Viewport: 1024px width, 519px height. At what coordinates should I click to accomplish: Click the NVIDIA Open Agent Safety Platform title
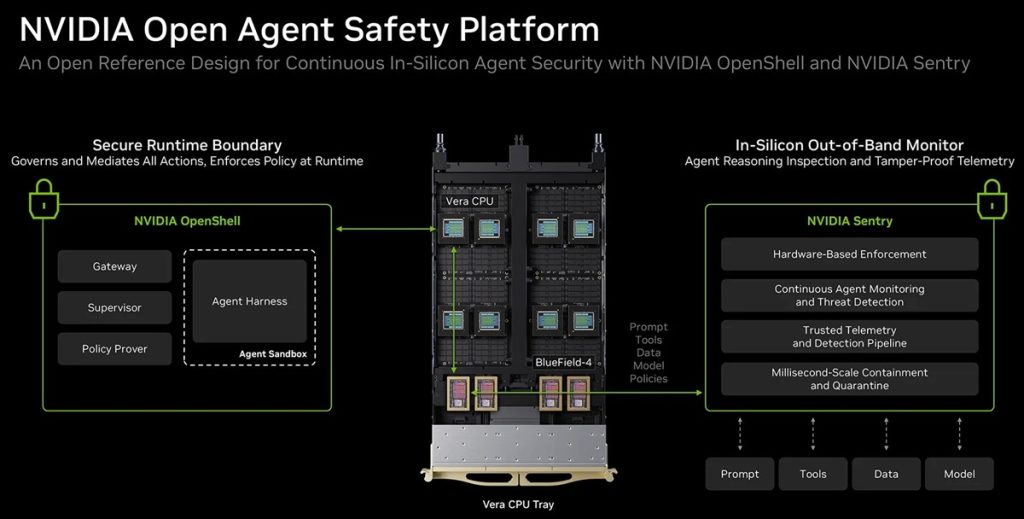pyautogui.click(x=309, y=29)
